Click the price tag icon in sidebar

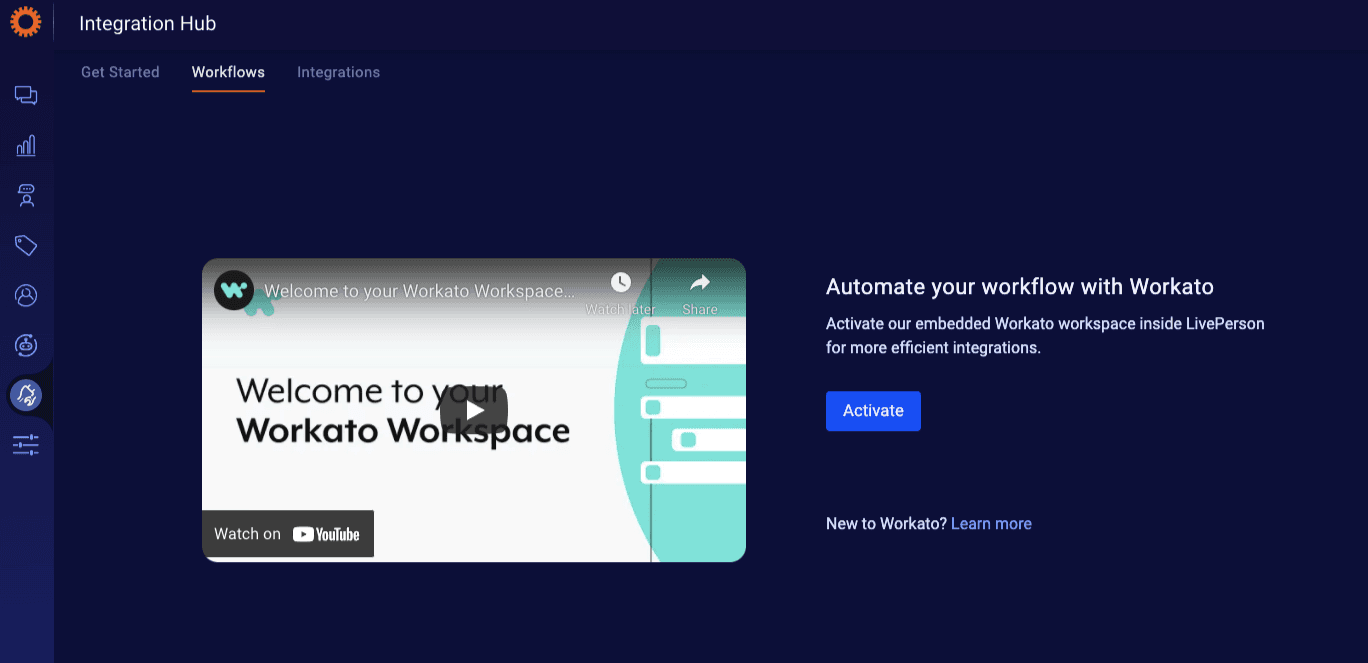[x=26, y=246]
